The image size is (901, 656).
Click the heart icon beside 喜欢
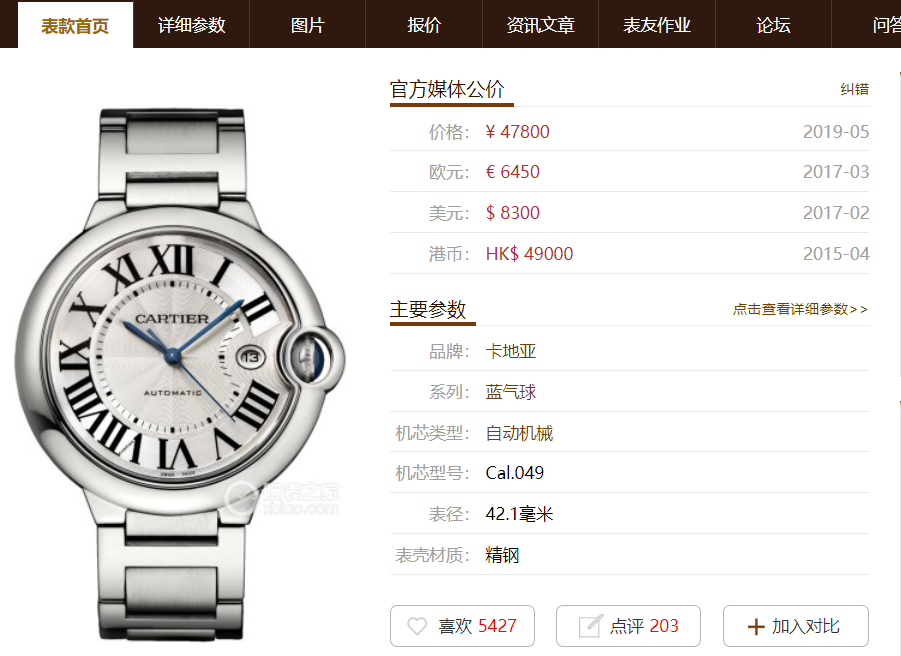click(x=417, y=626)
